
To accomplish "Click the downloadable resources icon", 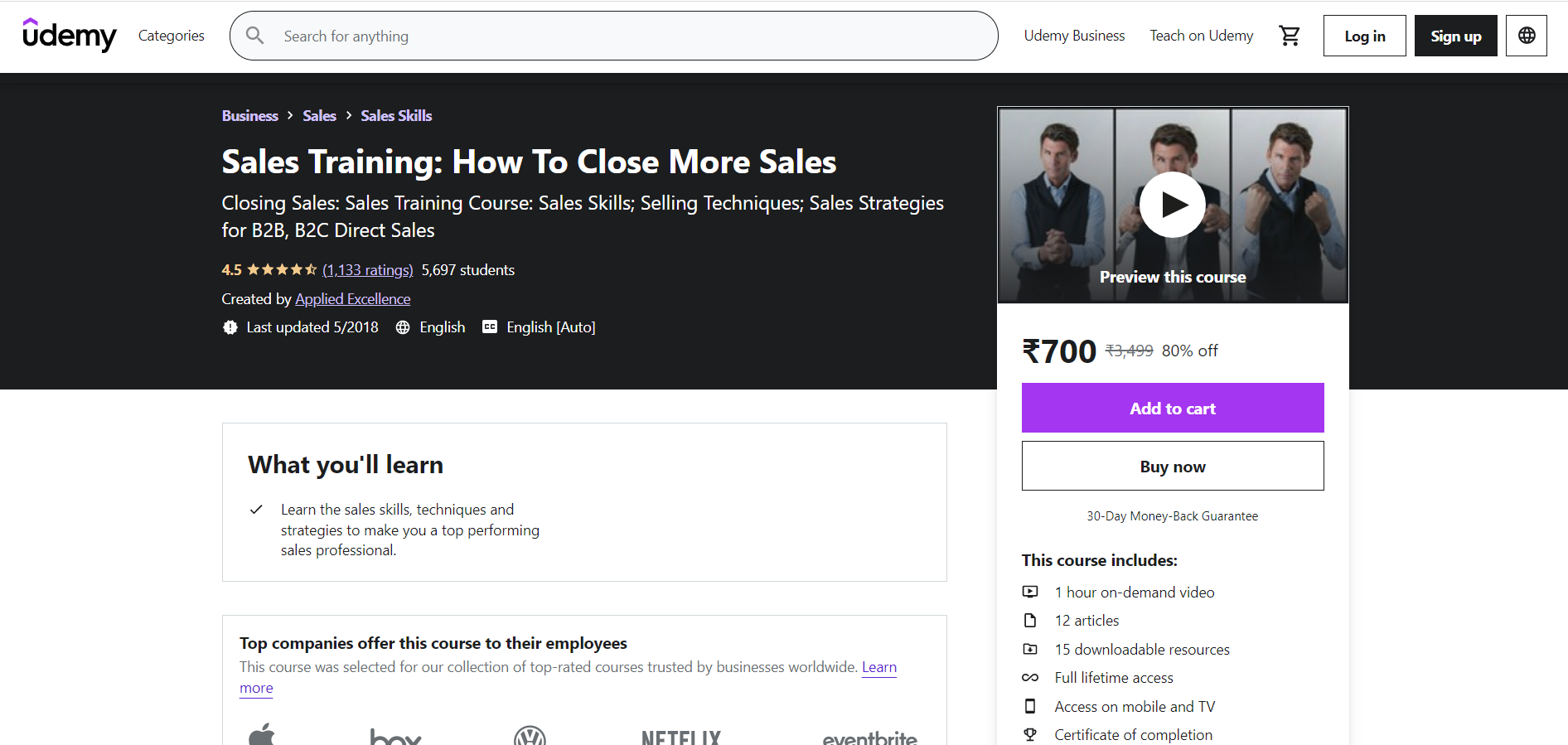I will click(x=1030, y=649).
